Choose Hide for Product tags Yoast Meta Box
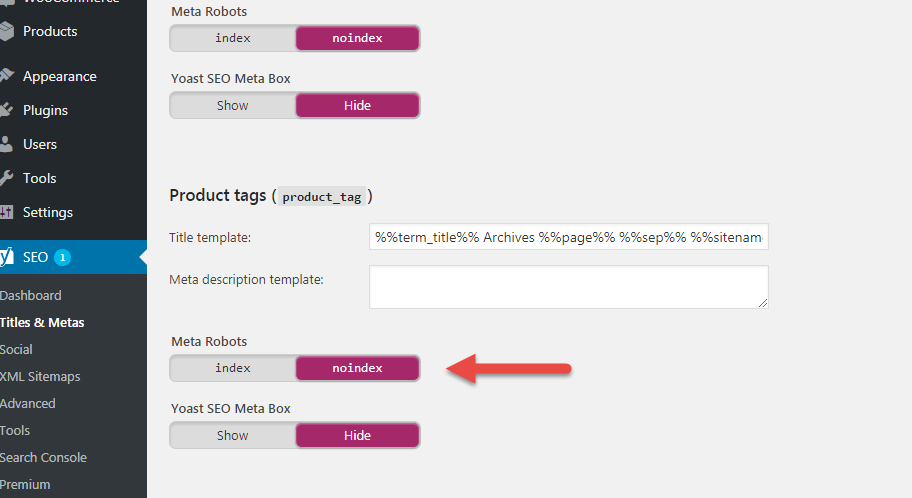Image resolution: width=912 pixels, height=498 pixels. pyautogui.click(x=357, y=436)
